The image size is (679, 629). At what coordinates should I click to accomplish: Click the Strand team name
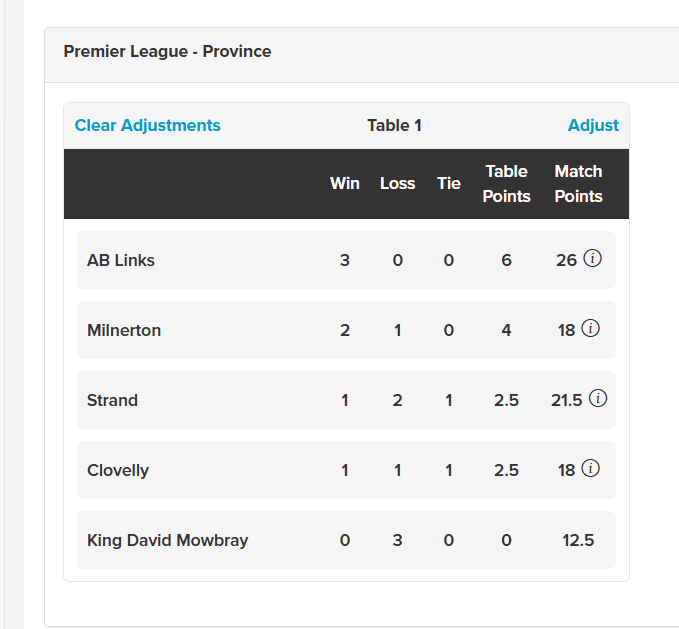point(112,400)
